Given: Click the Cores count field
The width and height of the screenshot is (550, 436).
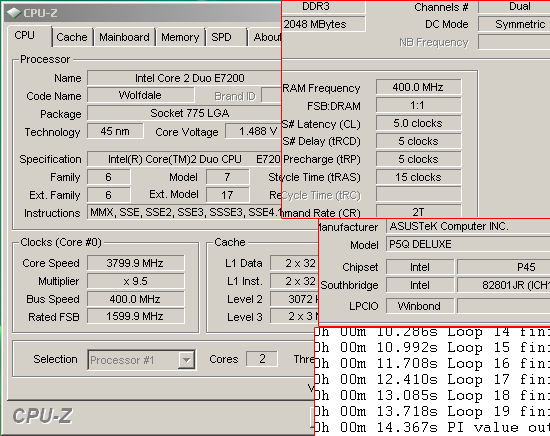Looking at the screenshot, I should (x=262, y=358).
